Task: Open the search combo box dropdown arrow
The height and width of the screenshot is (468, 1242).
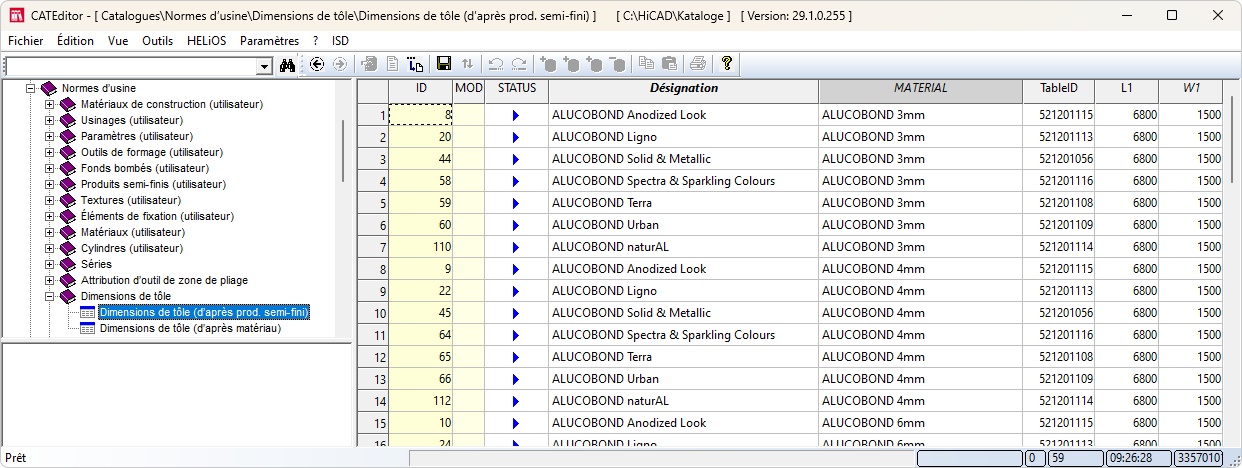Action: pos(265,66)
